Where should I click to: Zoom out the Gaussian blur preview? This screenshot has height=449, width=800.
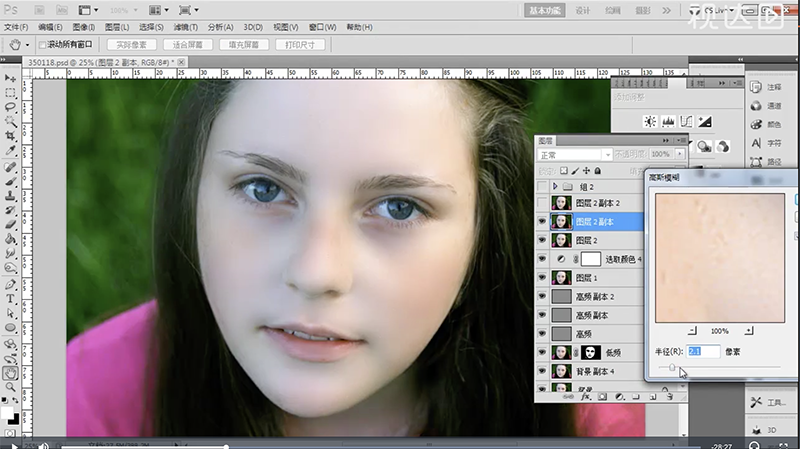(x=692, y=331)
